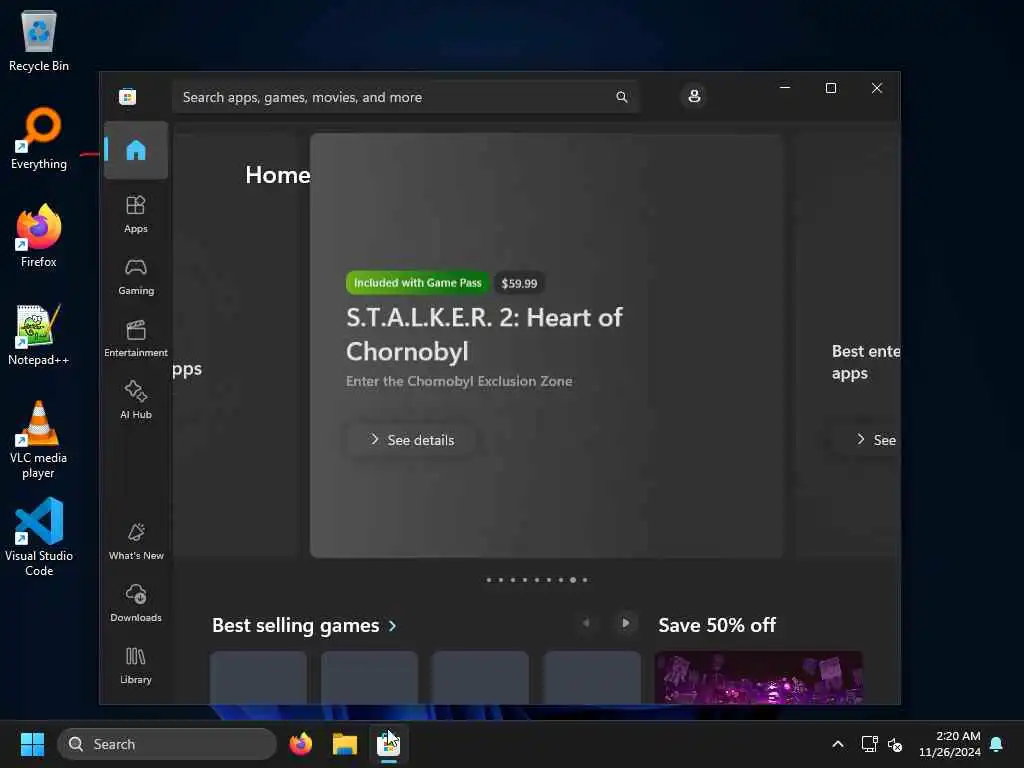Viewport: 1024px width, 768px height.
Task: Click the Included with Game Pass badge
Action: 417,283
